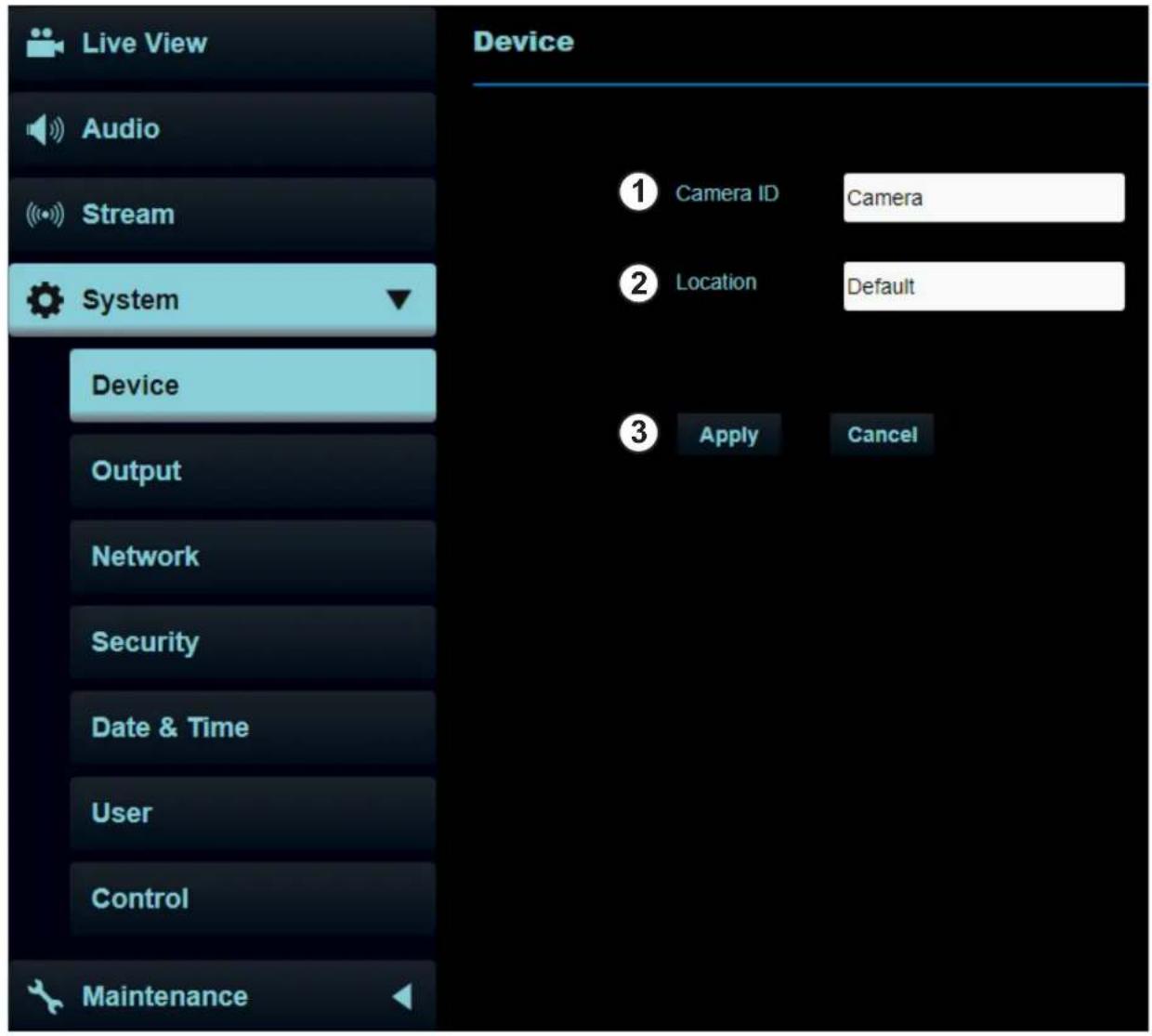Expand the Maintenance menu arrow

[x=401, y=996]
